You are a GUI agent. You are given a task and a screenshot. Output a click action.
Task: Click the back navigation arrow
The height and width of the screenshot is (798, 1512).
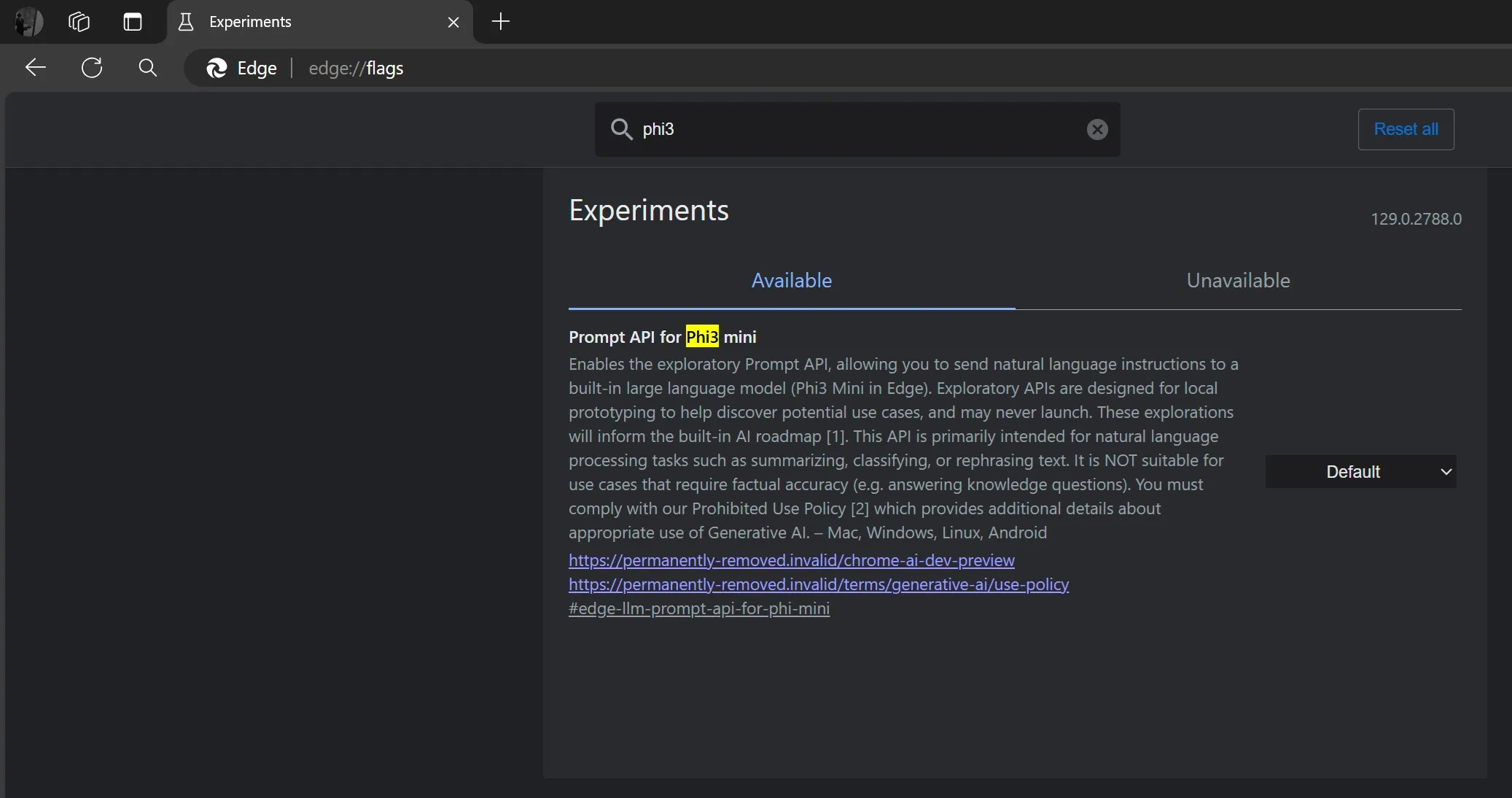pos(36,68)
